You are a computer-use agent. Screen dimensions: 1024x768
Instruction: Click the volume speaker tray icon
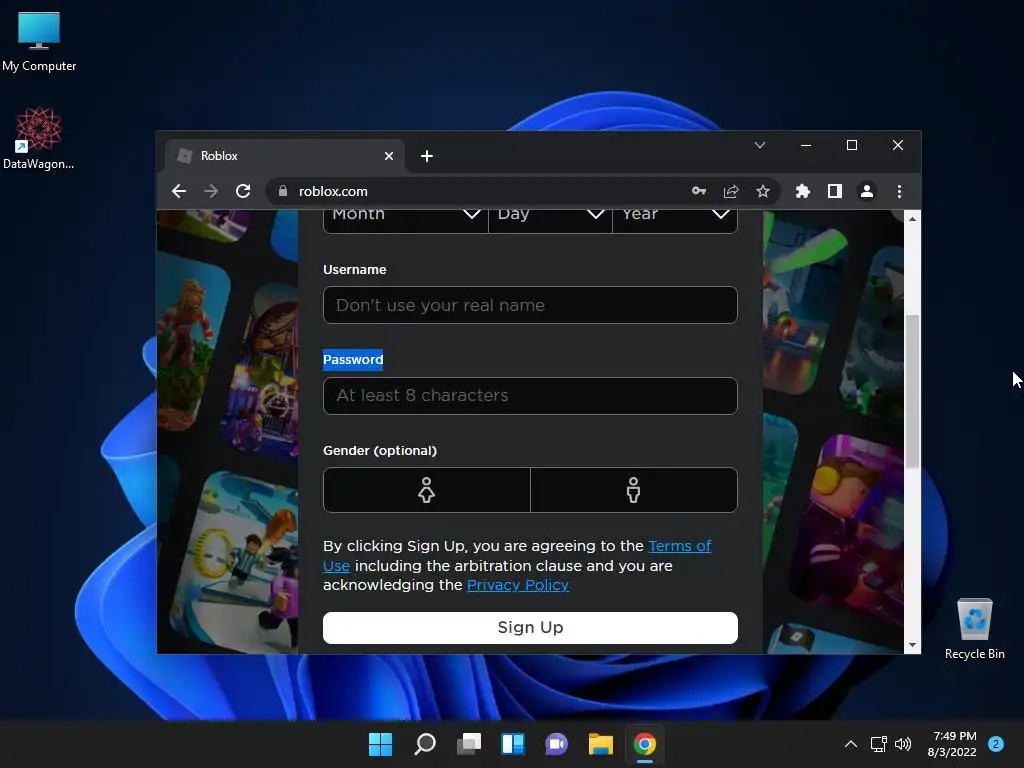(903, 744)
